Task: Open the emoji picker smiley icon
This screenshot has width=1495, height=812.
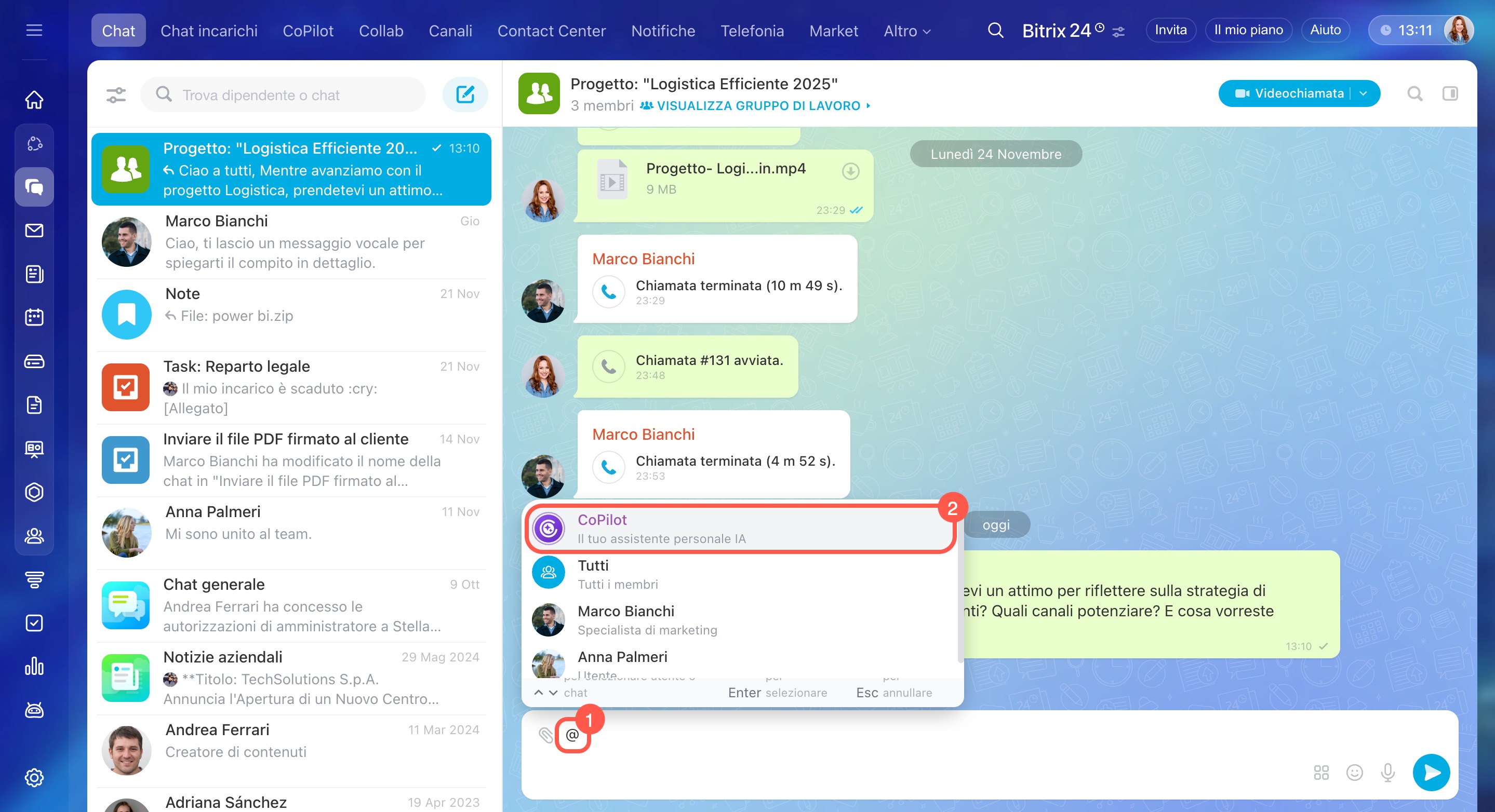Action: 1354,772
